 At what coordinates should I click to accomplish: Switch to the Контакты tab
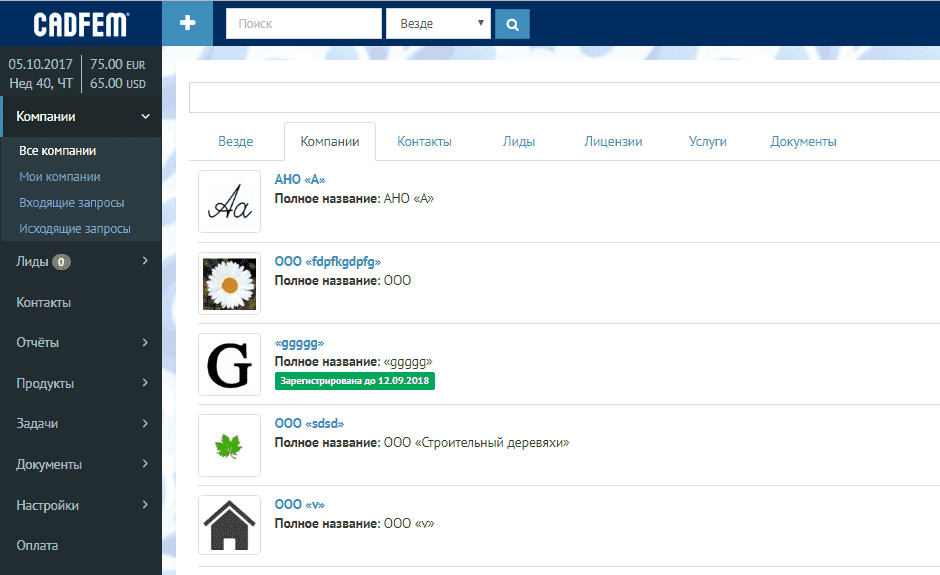[x=424, y=142]
